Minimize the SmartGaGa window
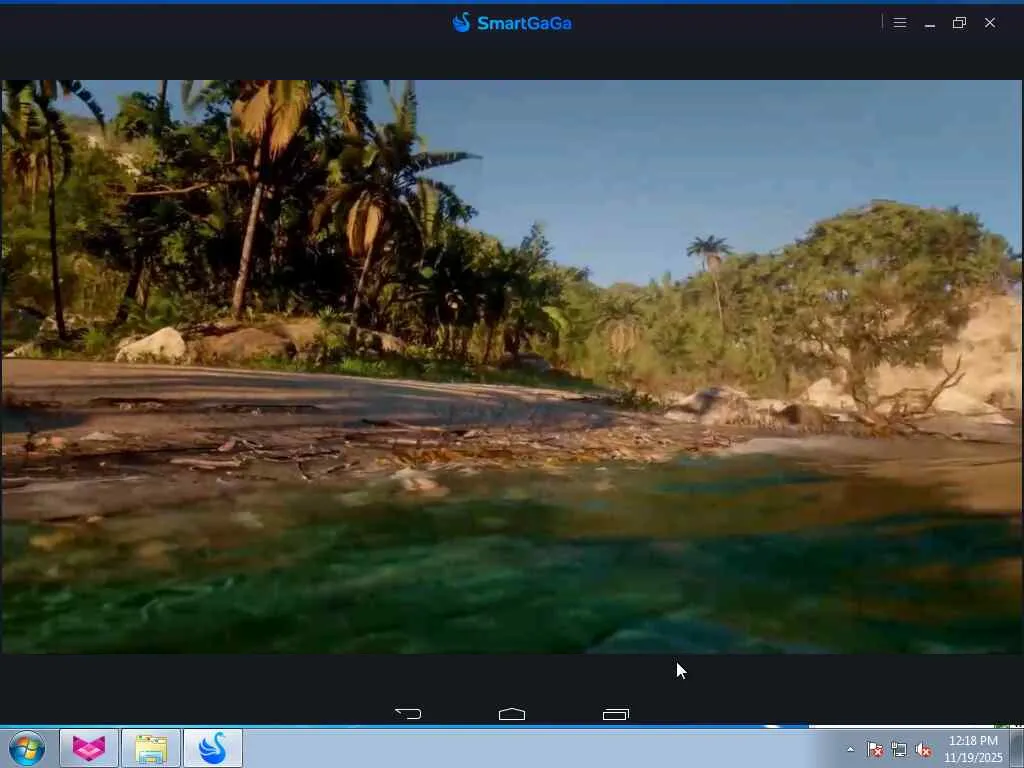The width and height of the screenshot is (1024, 768). (x=930, y=24)
